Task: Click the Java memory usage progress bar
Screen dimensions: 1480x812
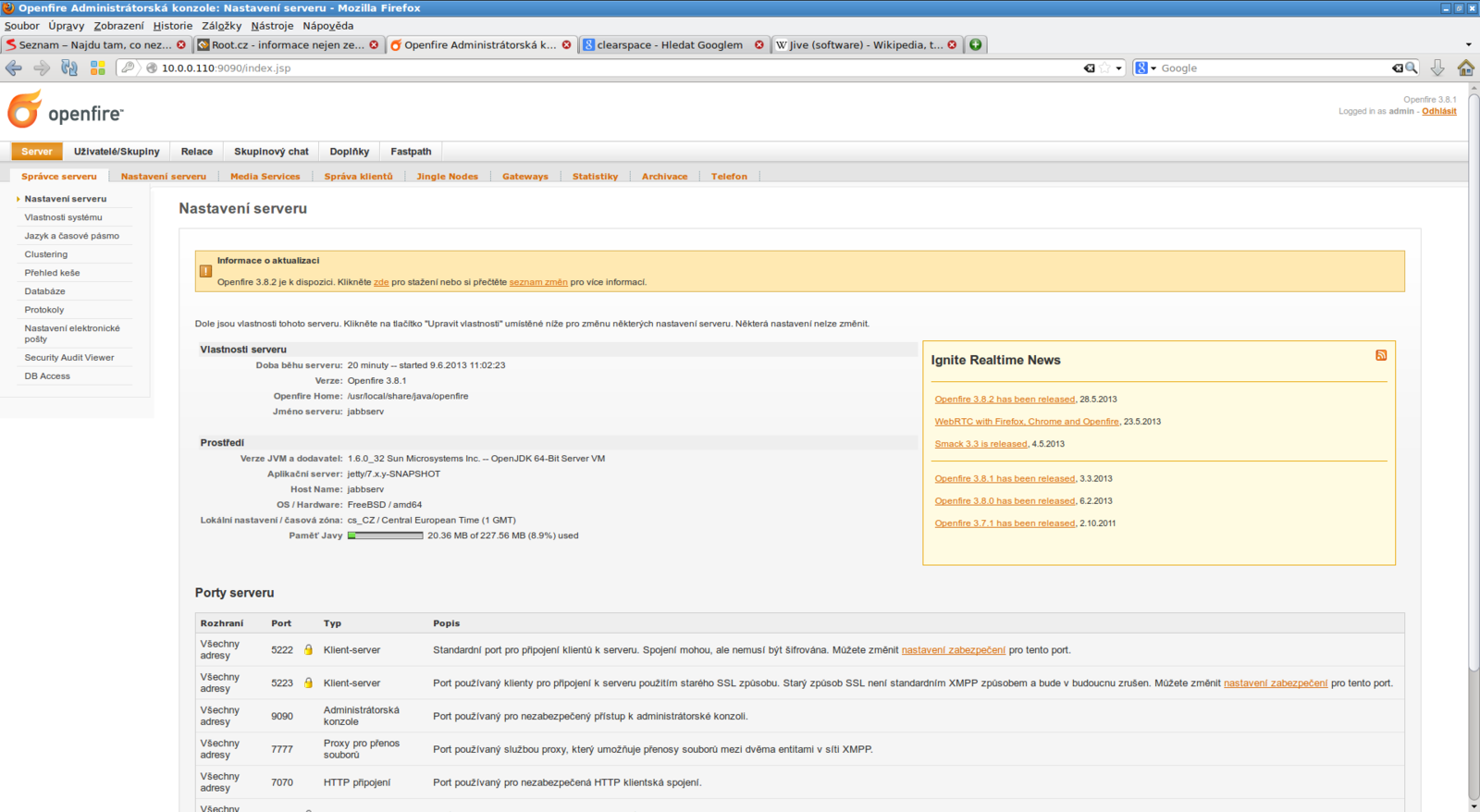Action: pos(385,535)
